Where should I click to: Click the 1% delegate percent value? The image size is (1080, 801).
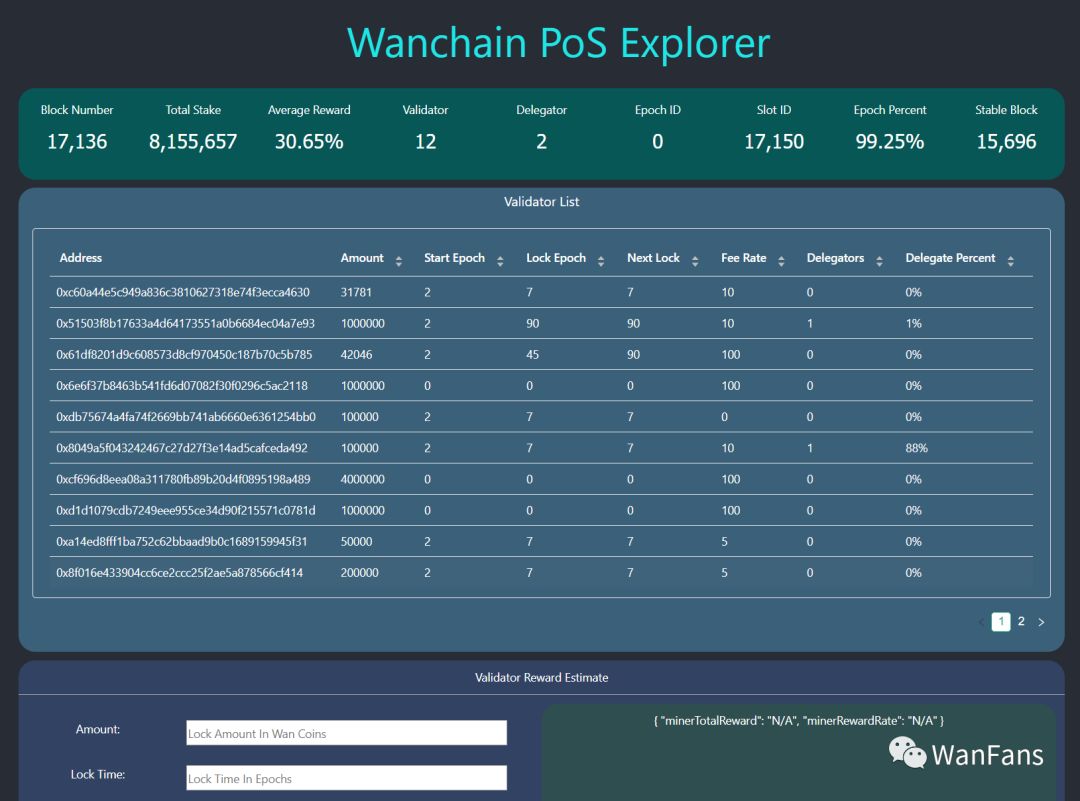pyautogui.click(x=913, y=323)
